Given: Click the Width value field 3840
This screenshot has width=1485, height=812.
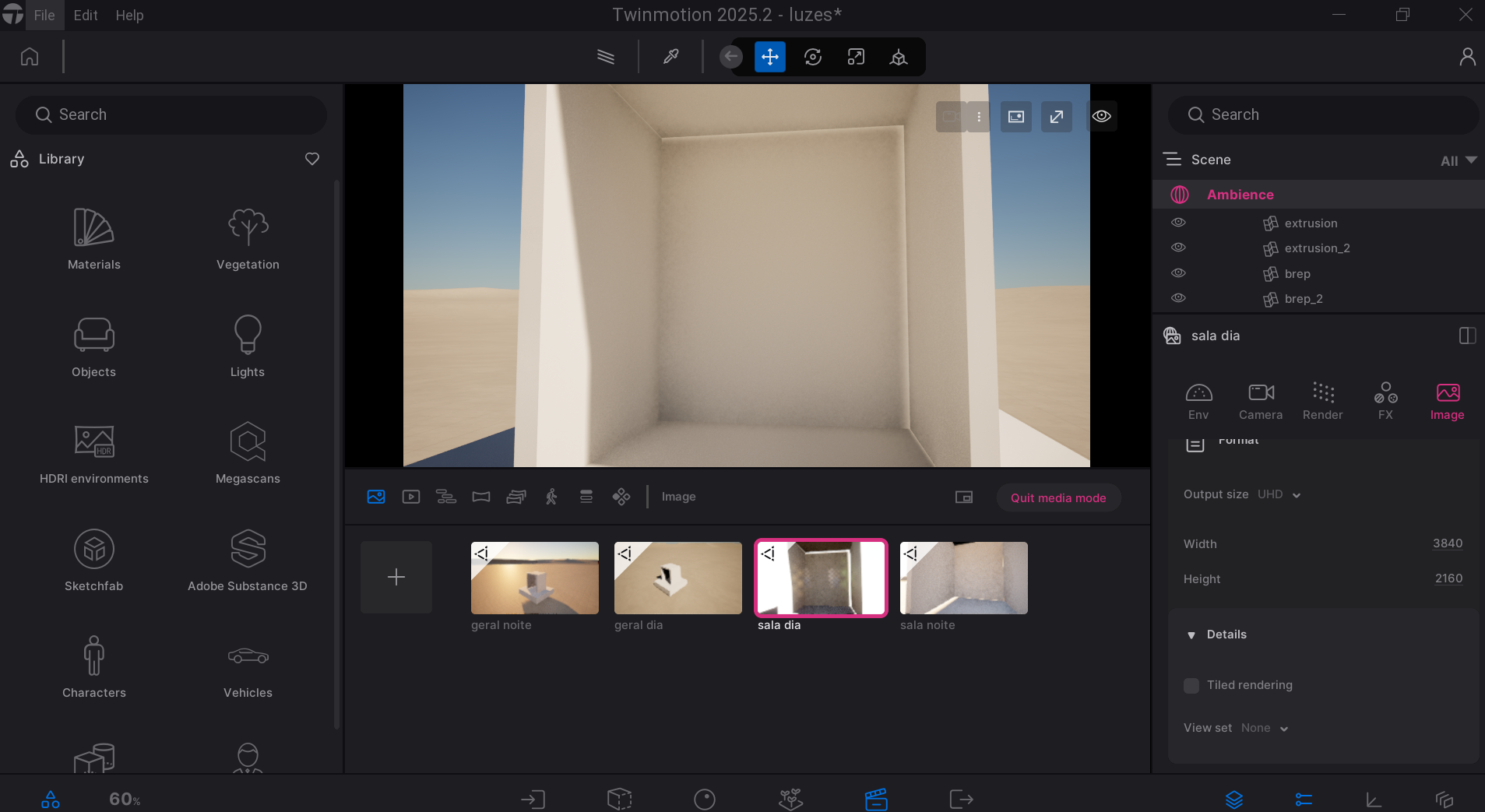Looking at the screenshot, I should (1447, 543).
